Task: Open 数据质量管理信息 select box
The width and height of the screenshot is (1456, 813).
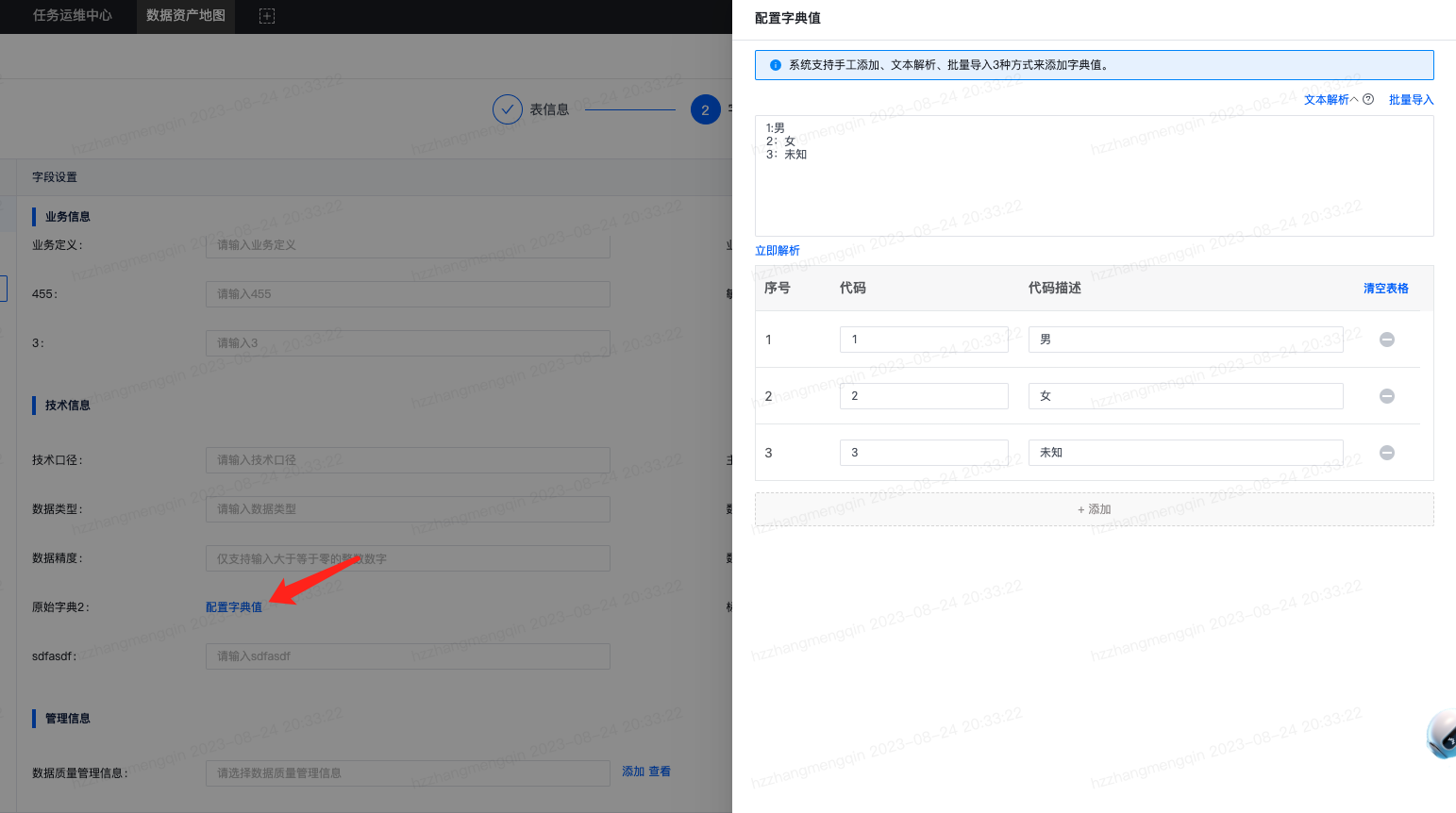Action: click(x=408, y=773)
